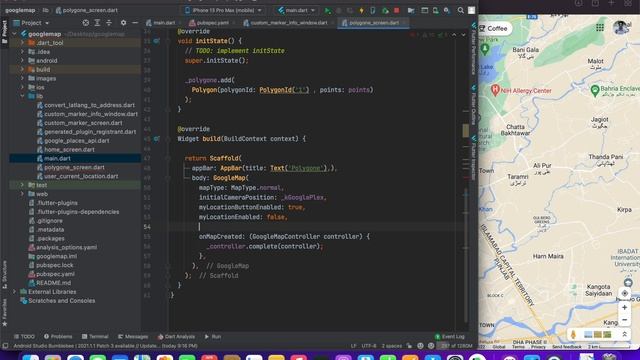The width and height of the screenshot is (640, 360).
Task: Click the memory usage indicator in status bar
Action: coord(456,346)
